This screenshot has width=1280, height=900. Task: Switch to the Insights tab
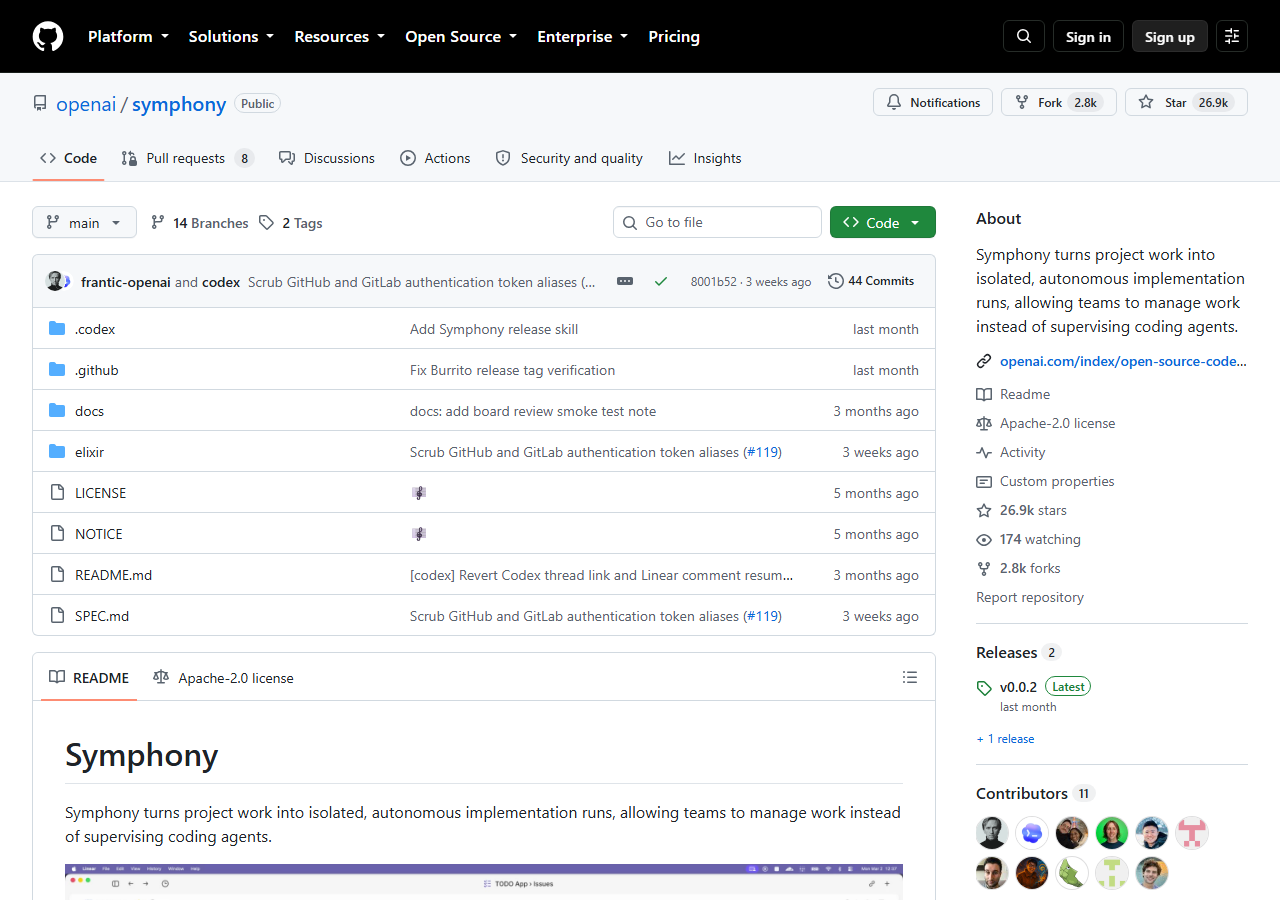(705, 158)
